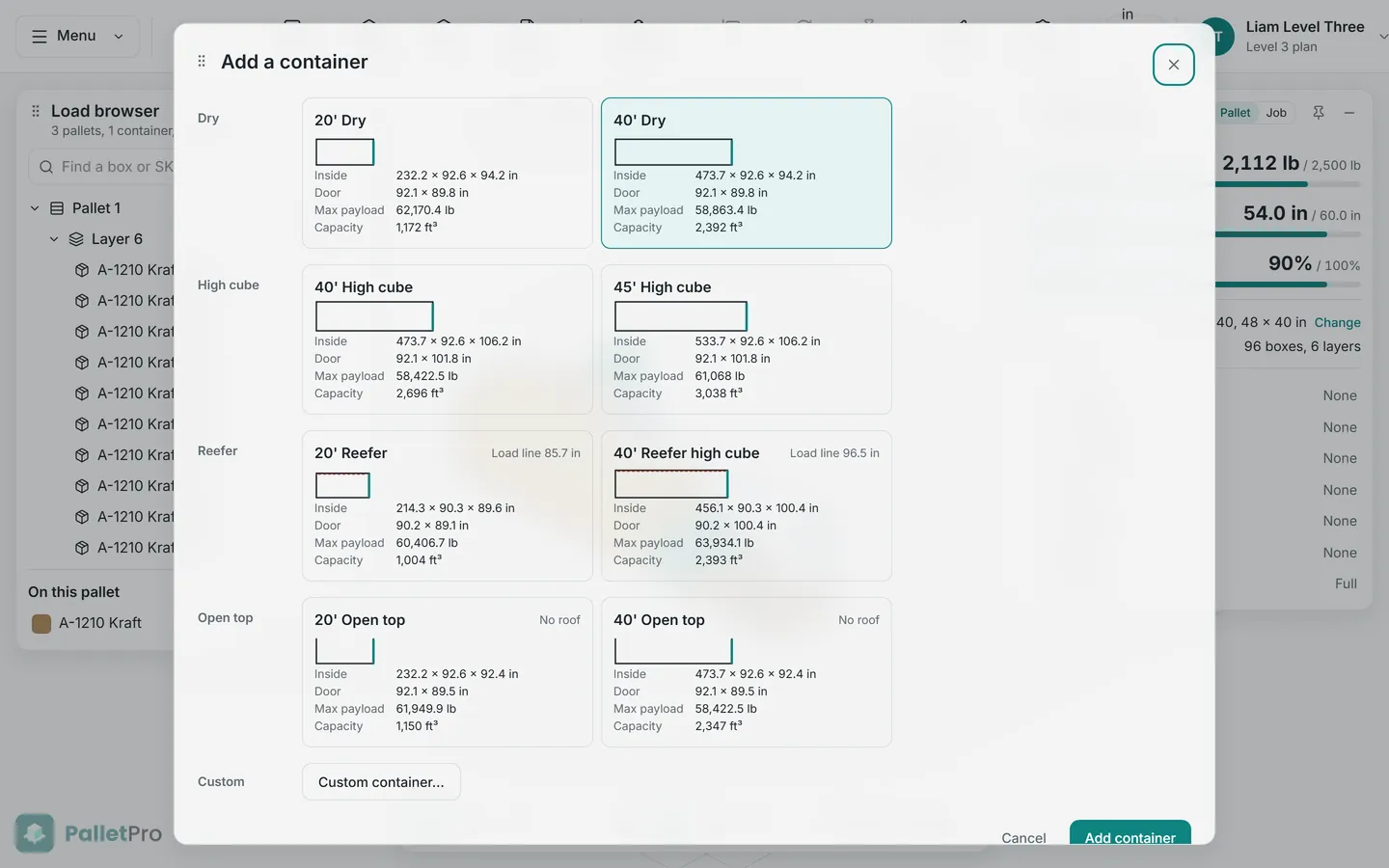Confirm with the Add container button
The image size is (1389, 868).
coord(1130,835)
